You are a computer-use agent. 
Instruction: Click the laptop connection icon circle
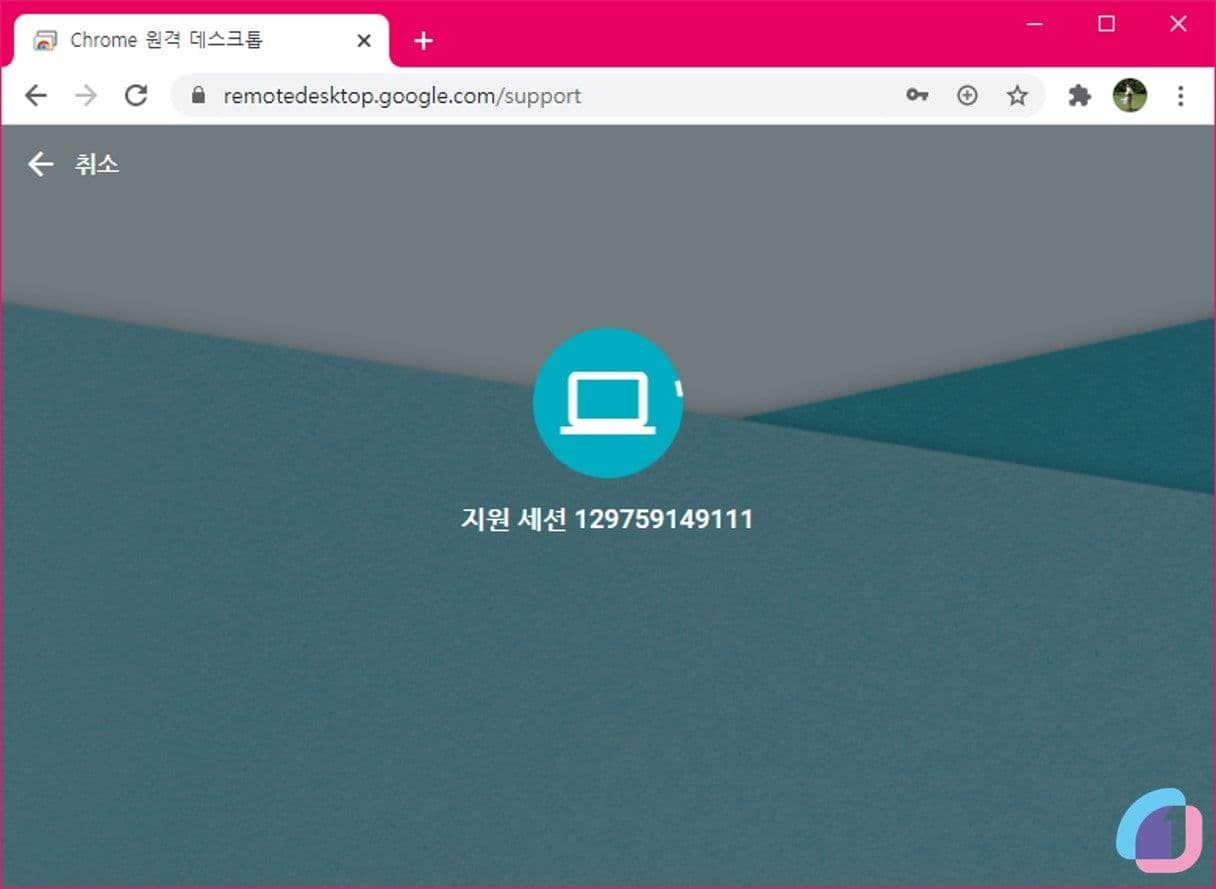point(608,403)
